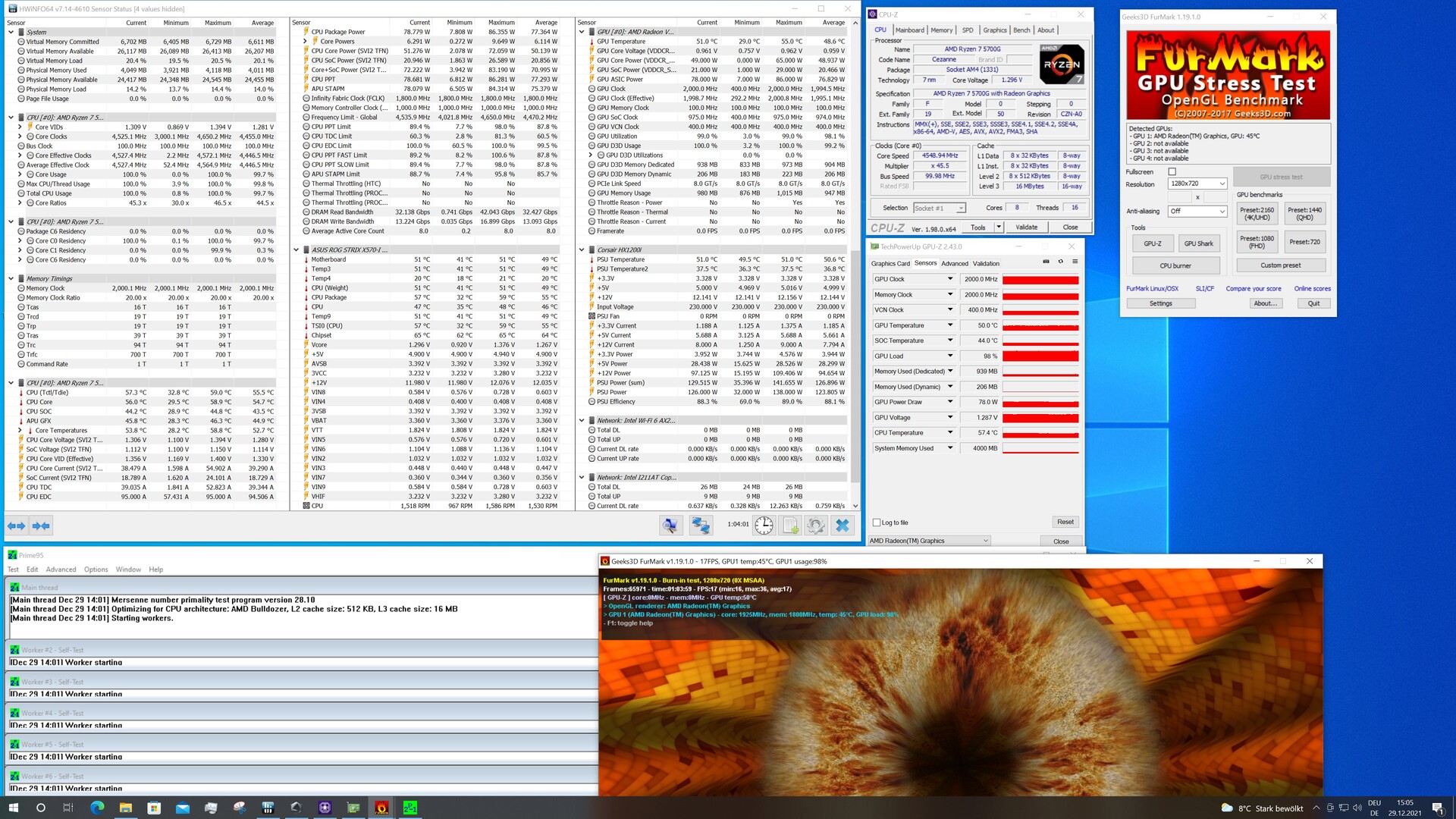Click the expand columns right arrows icon
The image size is (1456, 819).
(x=17, y=526)
